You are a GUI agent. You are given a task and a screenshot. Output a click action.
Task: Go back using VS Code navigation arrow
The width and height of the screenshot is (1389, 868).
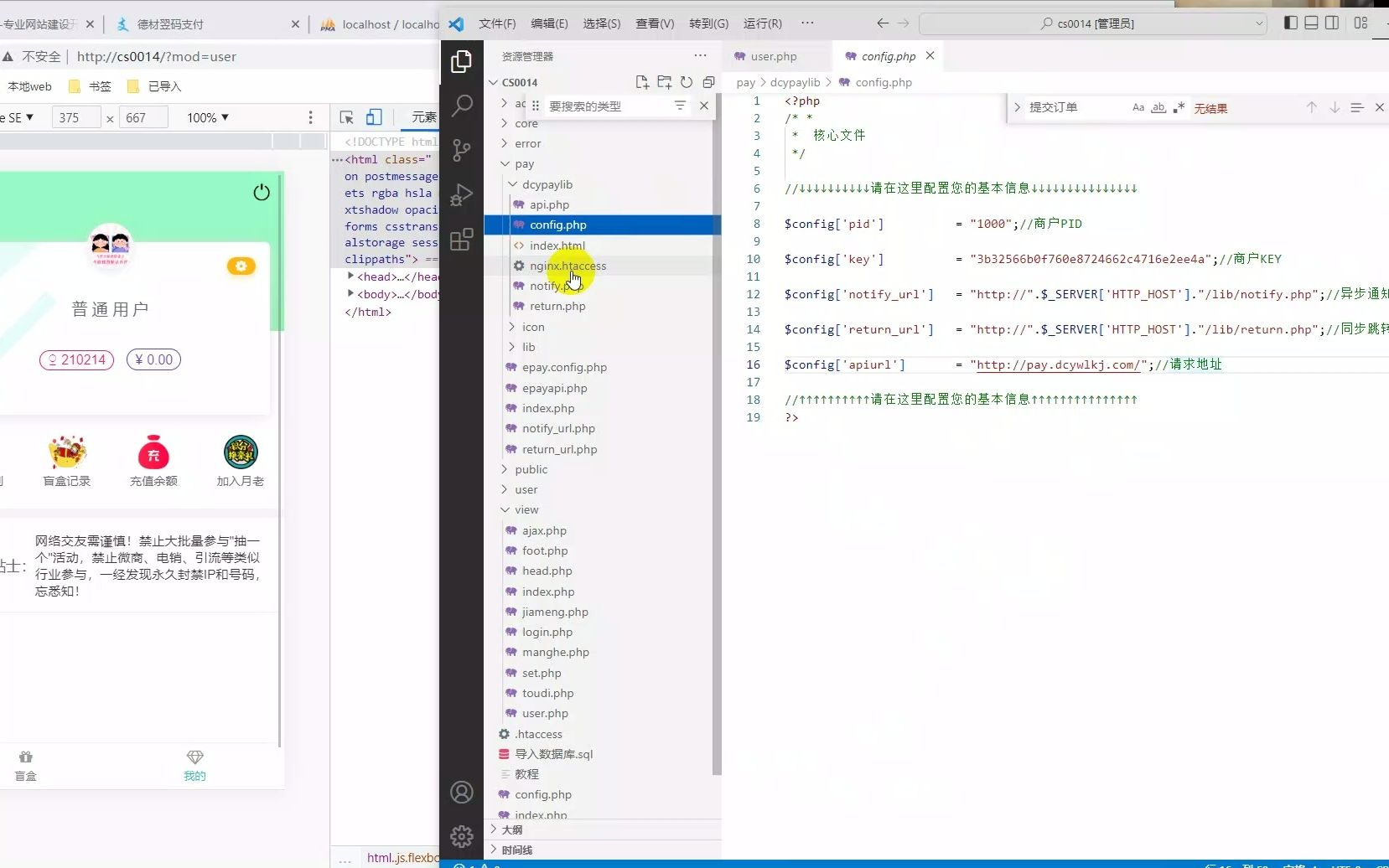882,23
